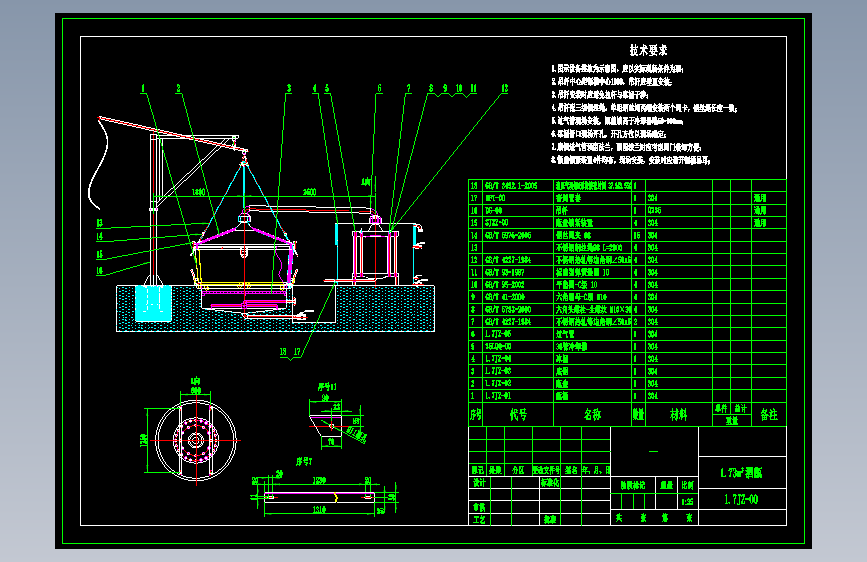The image size is (867, 562).
Task: Click callout number 12 at top right of assembly
Action: coord(504,88)
